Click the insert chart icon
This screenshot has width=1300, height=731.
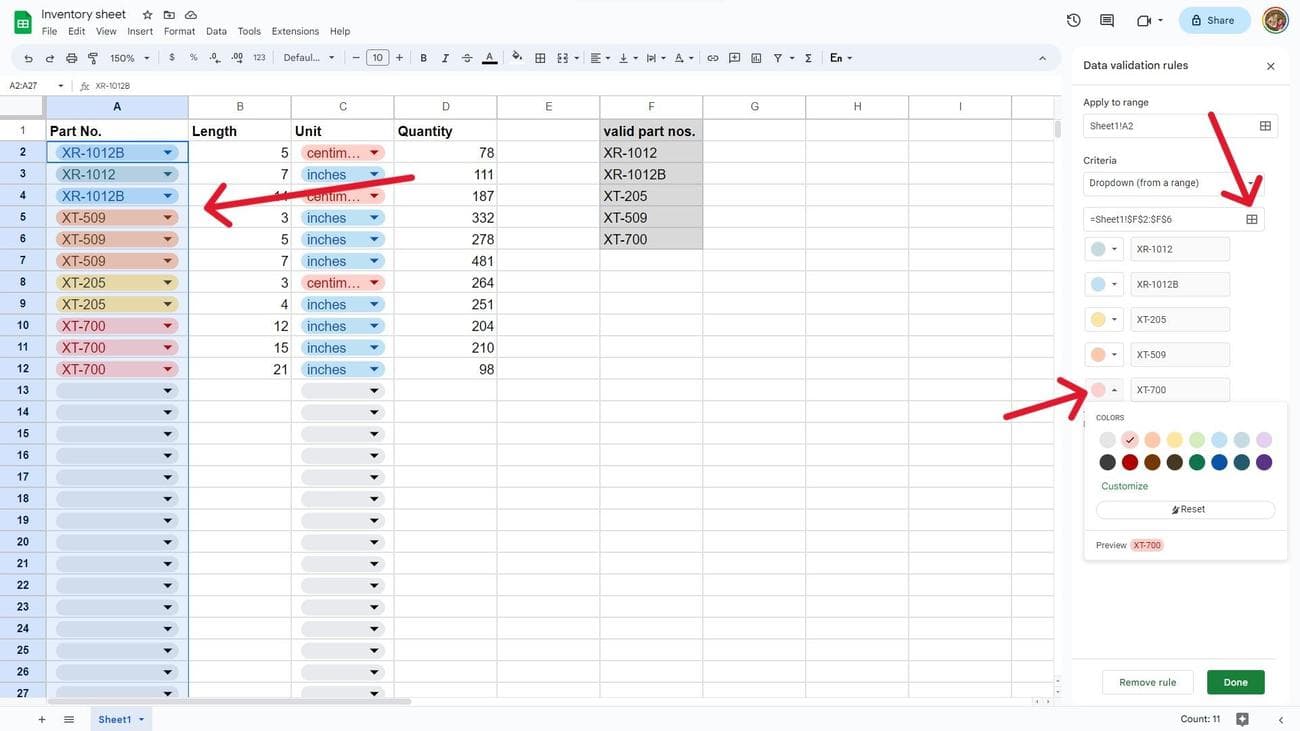click(x=756, y=58)
